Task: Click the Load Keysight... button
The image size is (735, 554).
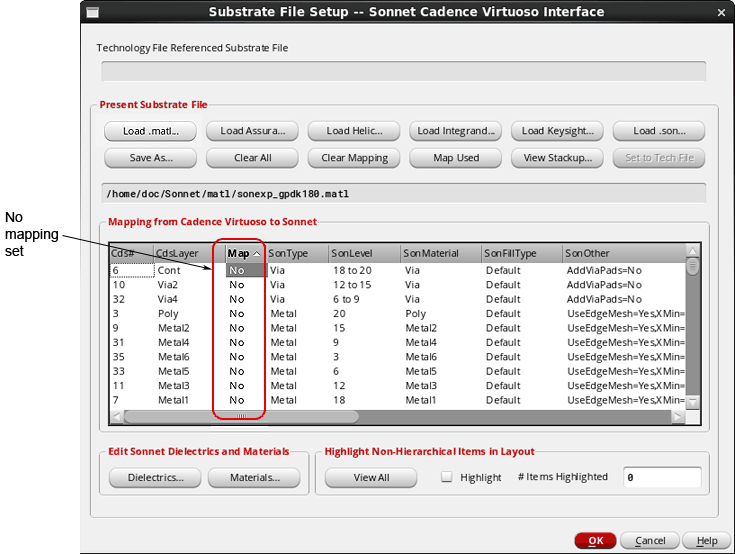Action: (557, 131)
